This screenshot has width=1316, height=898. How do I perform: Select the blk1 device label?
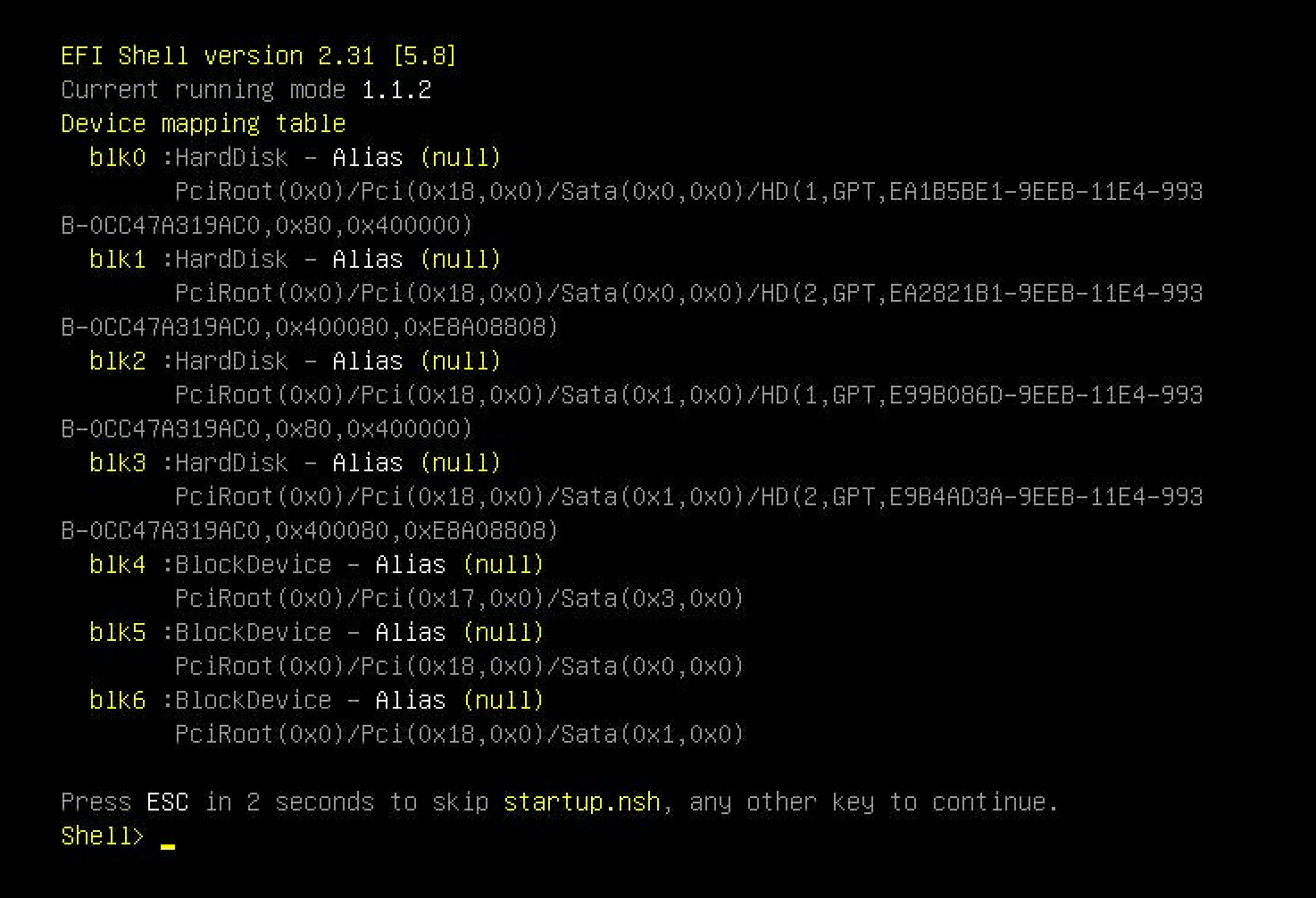point(117,260)
